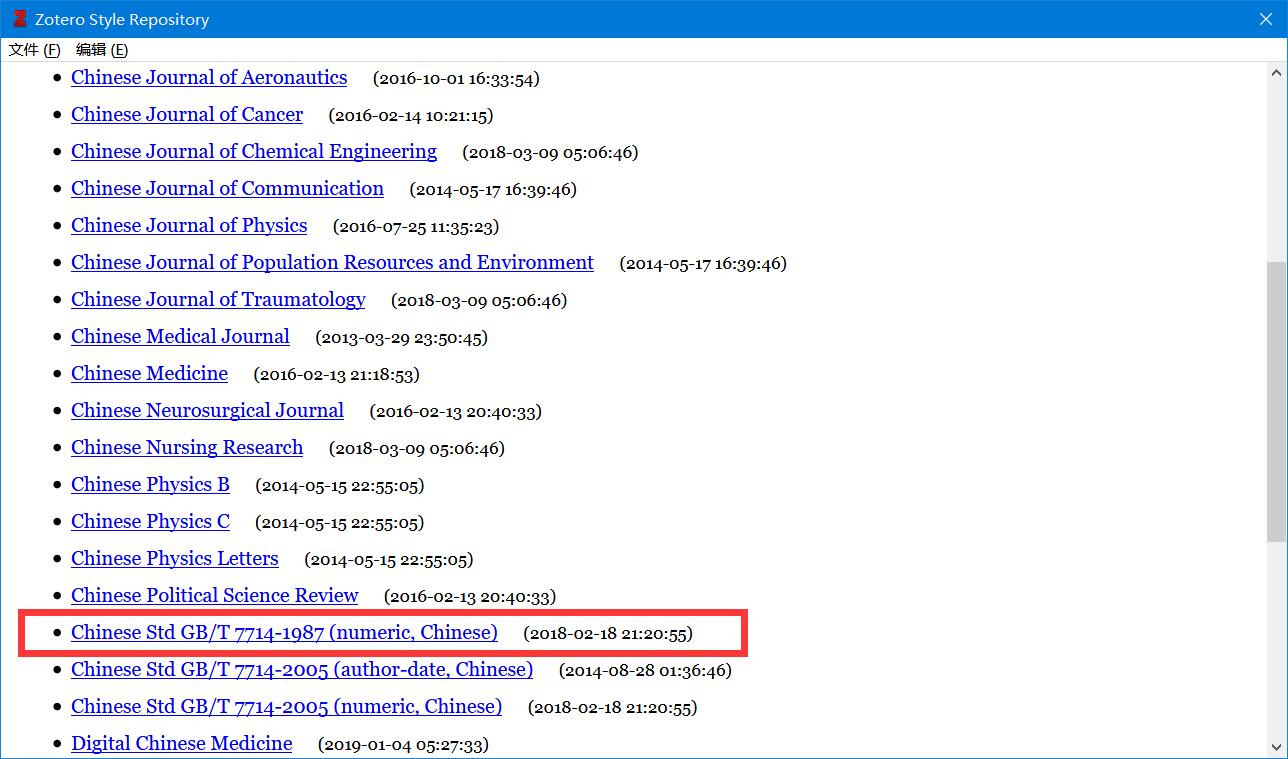Click the scrollbar up arrow
1288x759 pixels.
point(1277,73)
